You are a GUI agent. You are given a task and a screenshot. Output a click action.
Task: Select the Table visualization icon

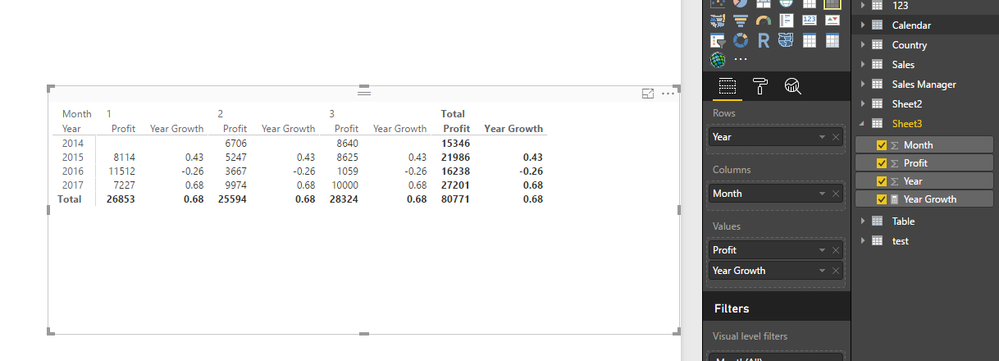pos(809,41)
